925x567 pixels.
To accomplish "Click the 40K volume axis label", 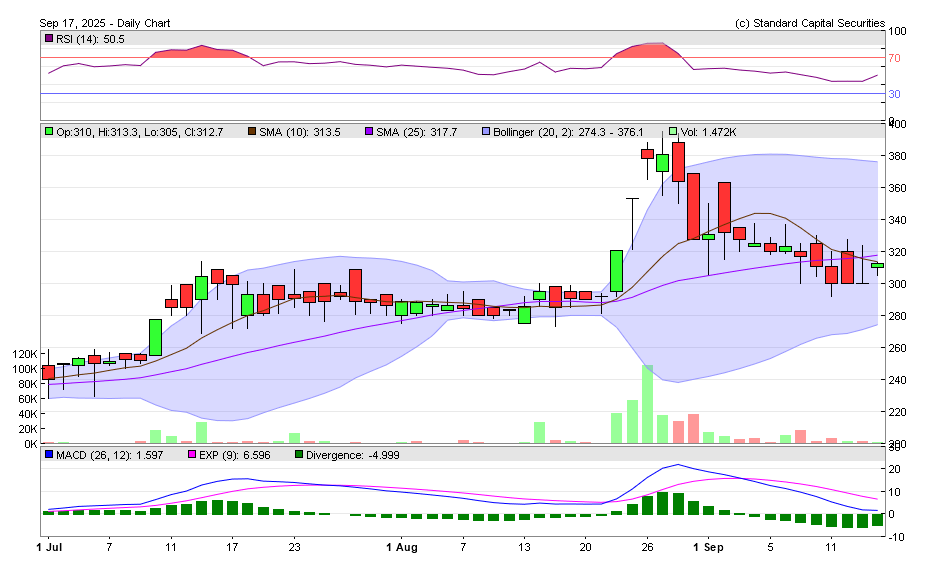I will pyautogui.click(x=27, y=414).
